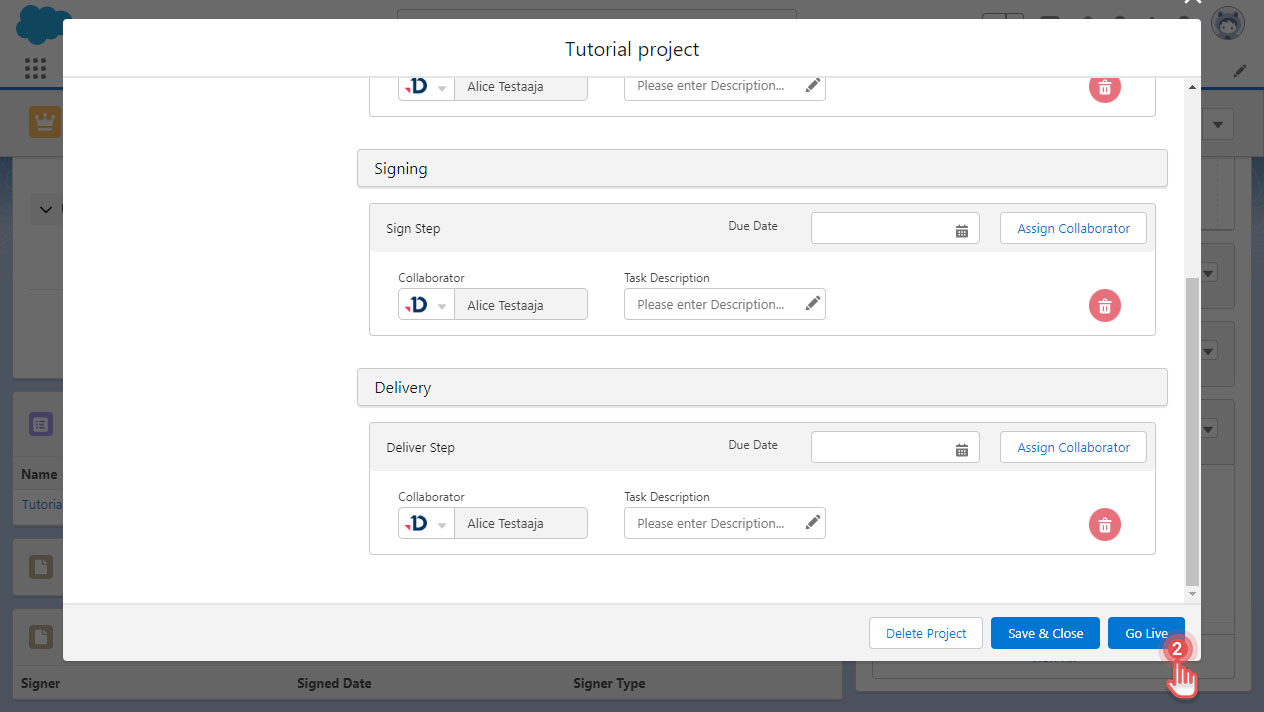Click the pencil icon in the topmost step

pos(813,86)
